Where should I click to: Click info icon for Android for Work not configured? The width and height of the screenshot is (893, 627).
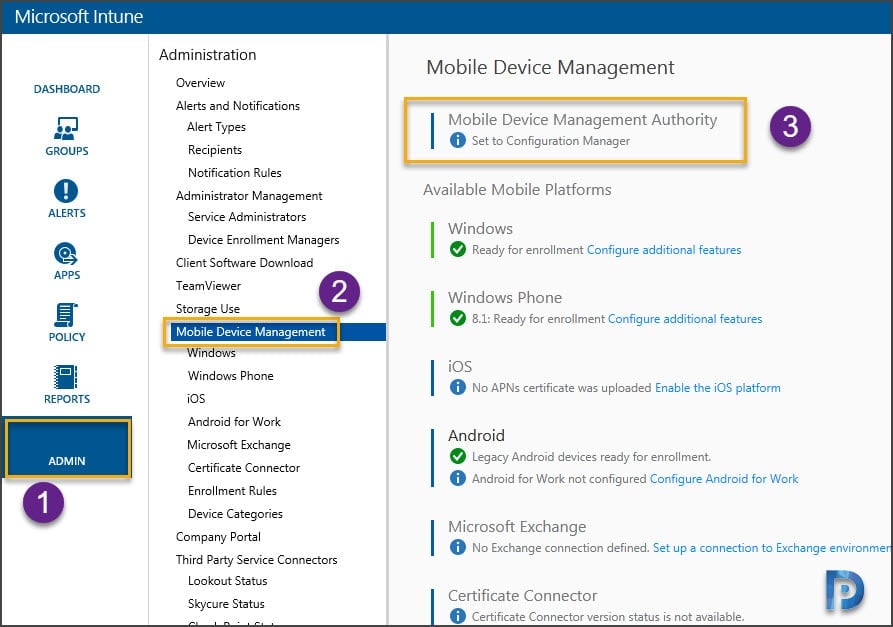(x=457, y=478)
